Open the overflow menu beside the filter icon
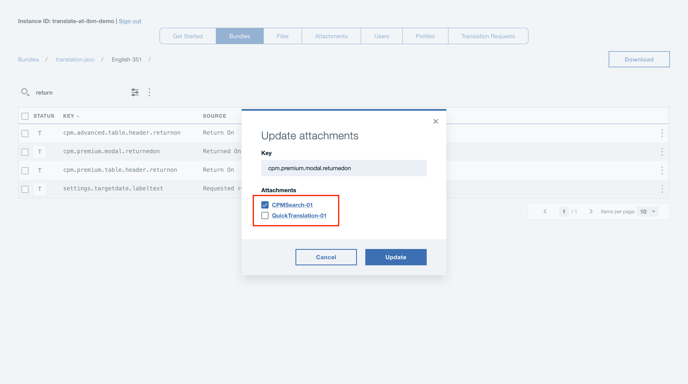 tap(149, 92)
